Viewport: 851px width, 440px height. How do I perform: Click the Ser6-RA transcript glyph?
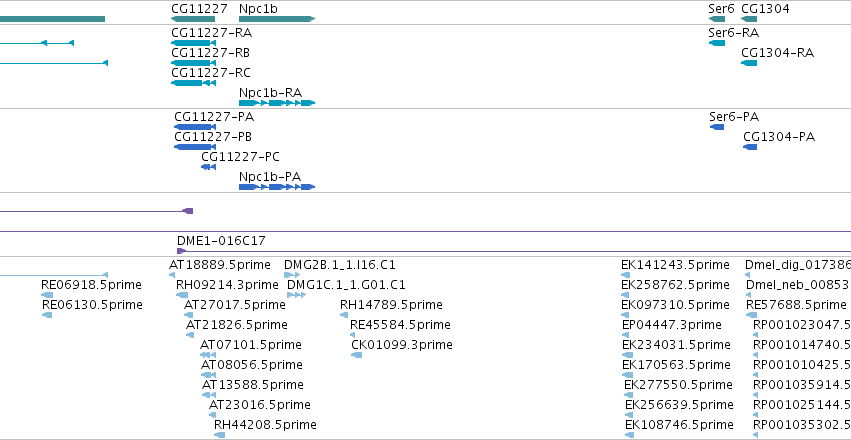pos(717,43)
